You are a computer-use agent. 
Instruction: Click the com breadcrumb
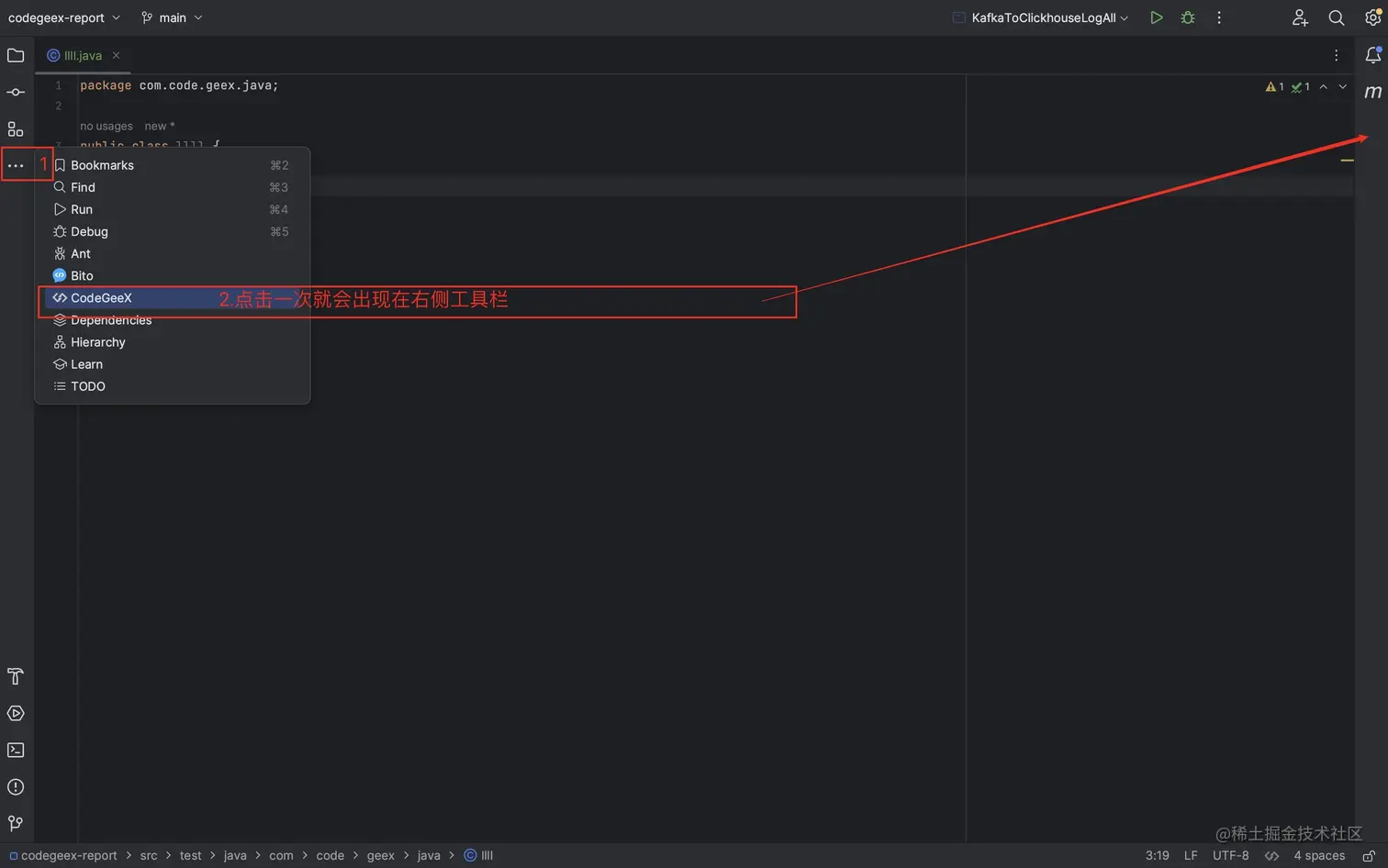(281, 855)
